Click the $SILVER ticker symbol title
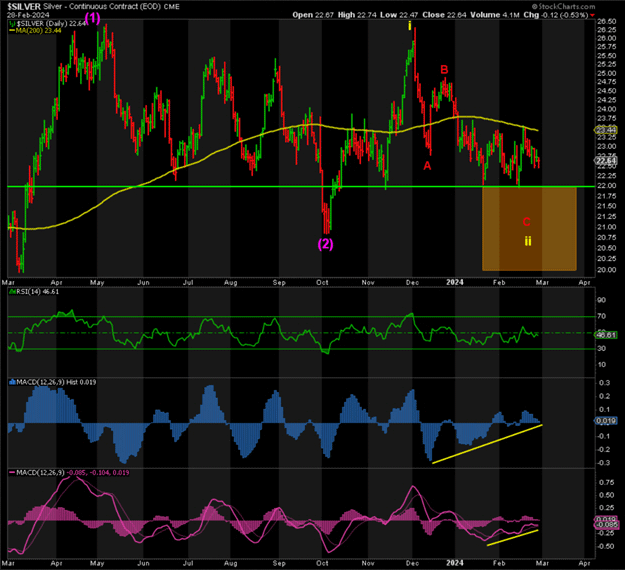 tap(23, 6)
